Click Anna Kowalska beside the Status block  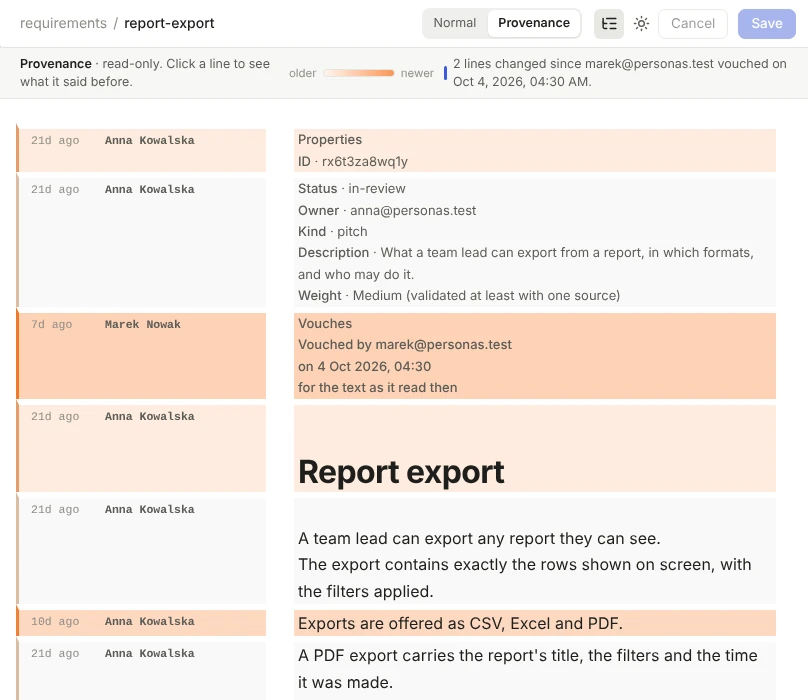149,189
